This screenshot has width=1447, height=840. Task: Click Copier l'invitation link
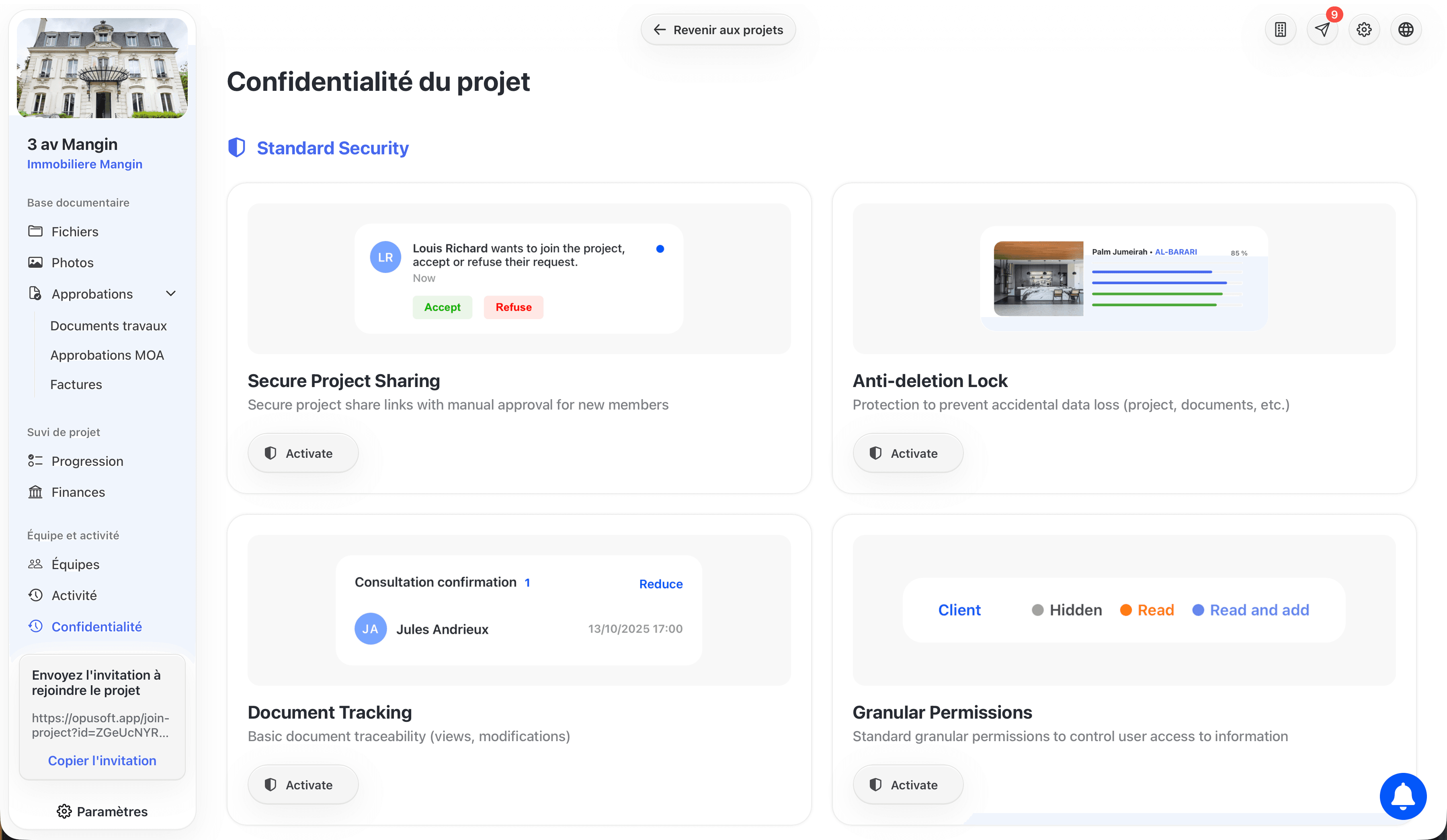tap(102, 760)
